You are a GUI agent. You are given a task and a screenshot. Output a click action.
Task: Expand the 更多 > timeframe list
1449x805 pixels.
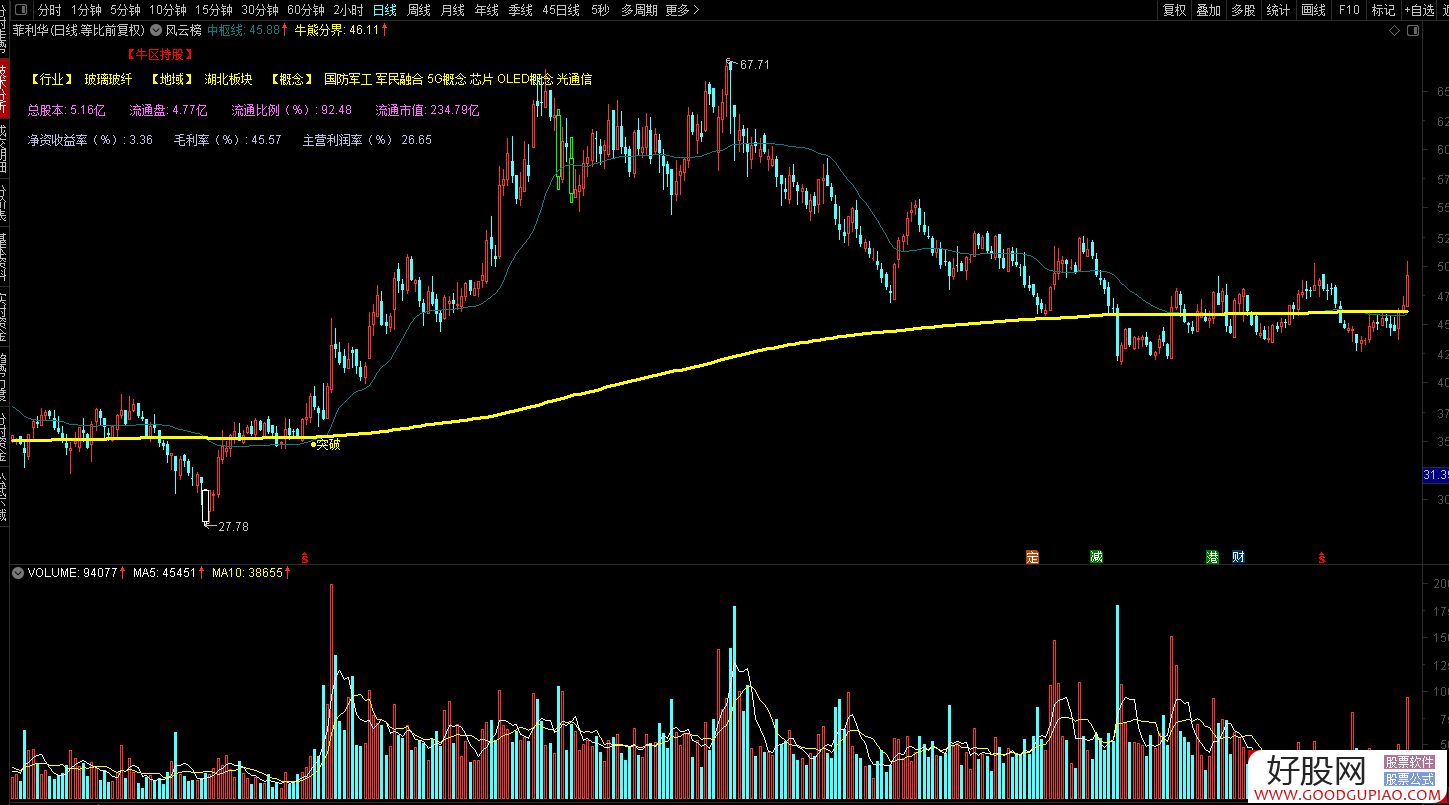click(x=682, y=10)
